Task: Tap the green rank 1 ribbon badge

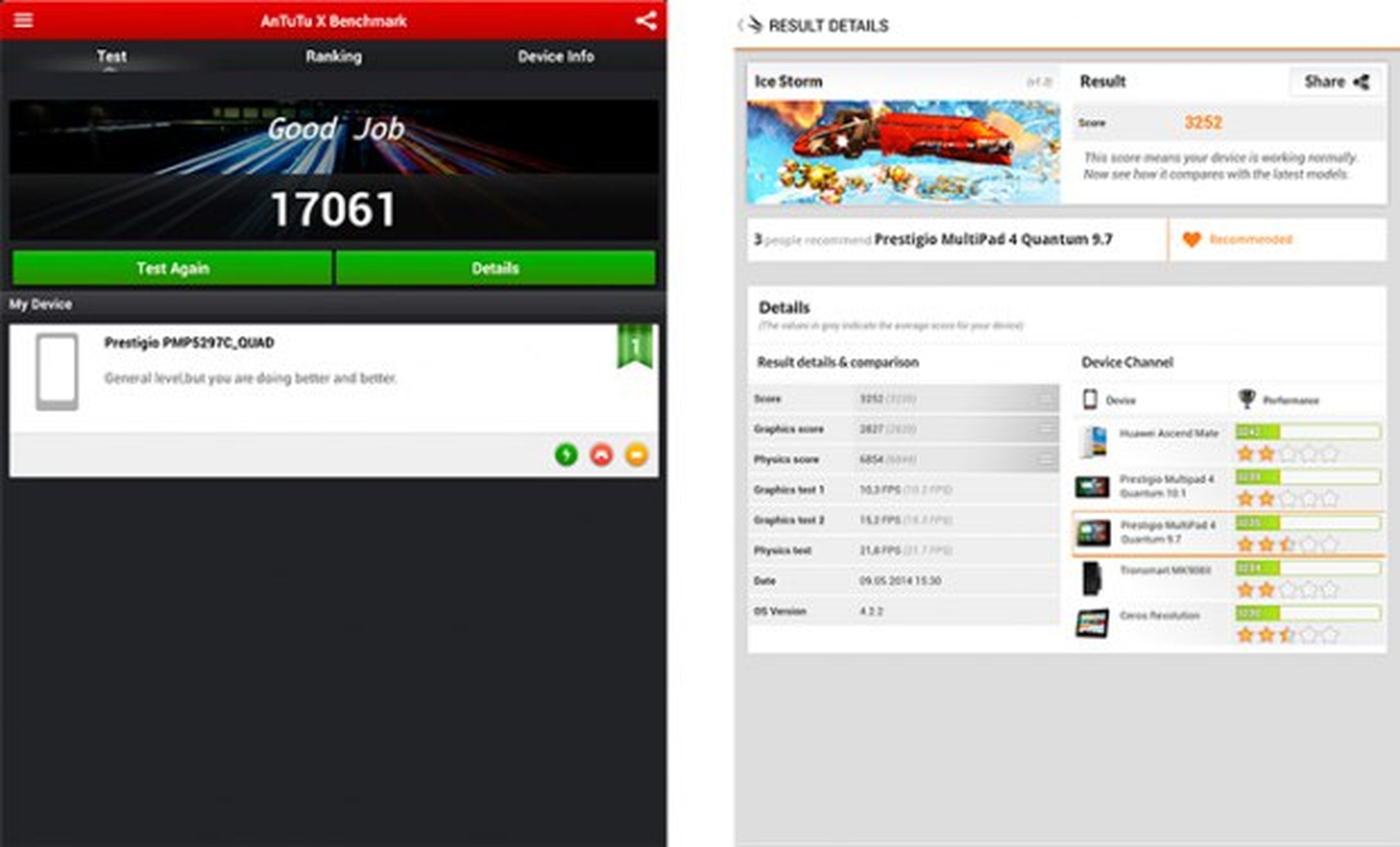Action: (635, 346)
